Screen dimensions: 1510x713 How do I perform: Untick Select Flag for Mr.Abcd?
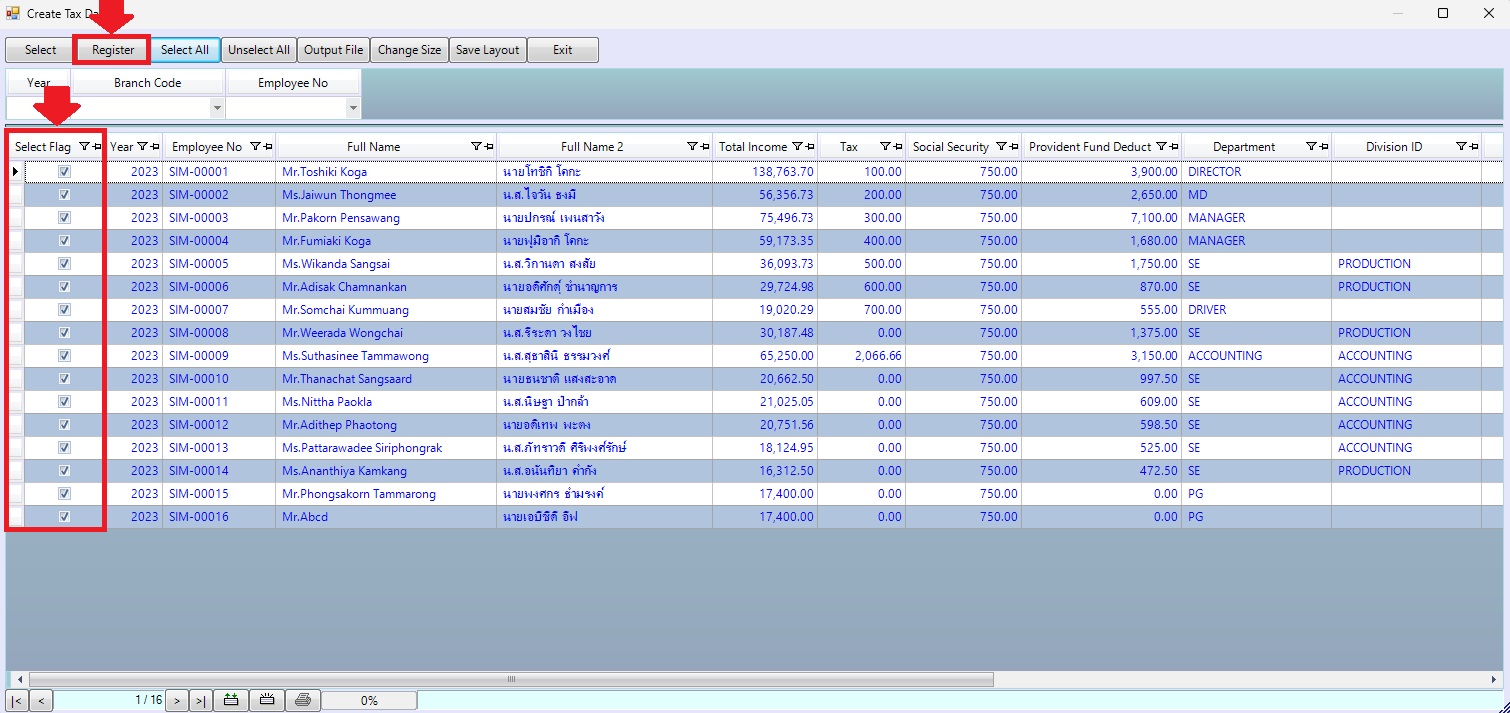pyautogui.click(x=65, y=517)
